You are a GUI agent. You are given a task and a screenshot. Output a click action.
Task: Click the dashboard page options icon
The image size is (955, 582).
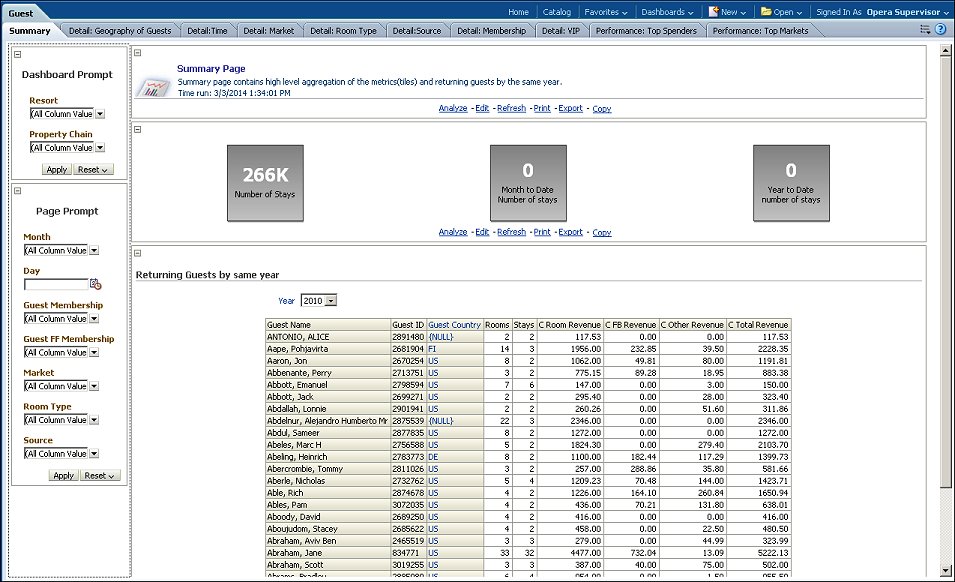click(925, 30)
